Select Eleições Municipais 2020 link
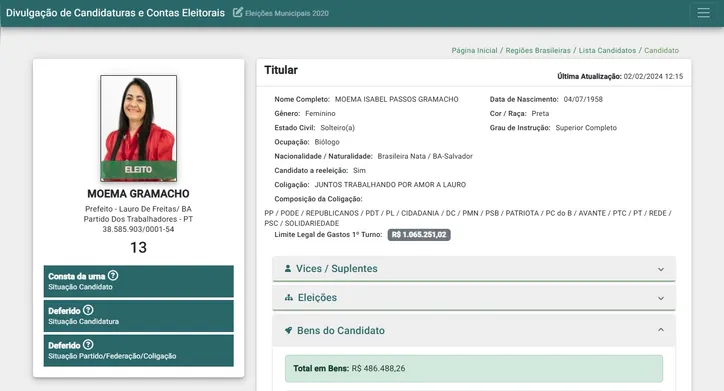Viewport: 724px width, 391px height. click(287, 13)
